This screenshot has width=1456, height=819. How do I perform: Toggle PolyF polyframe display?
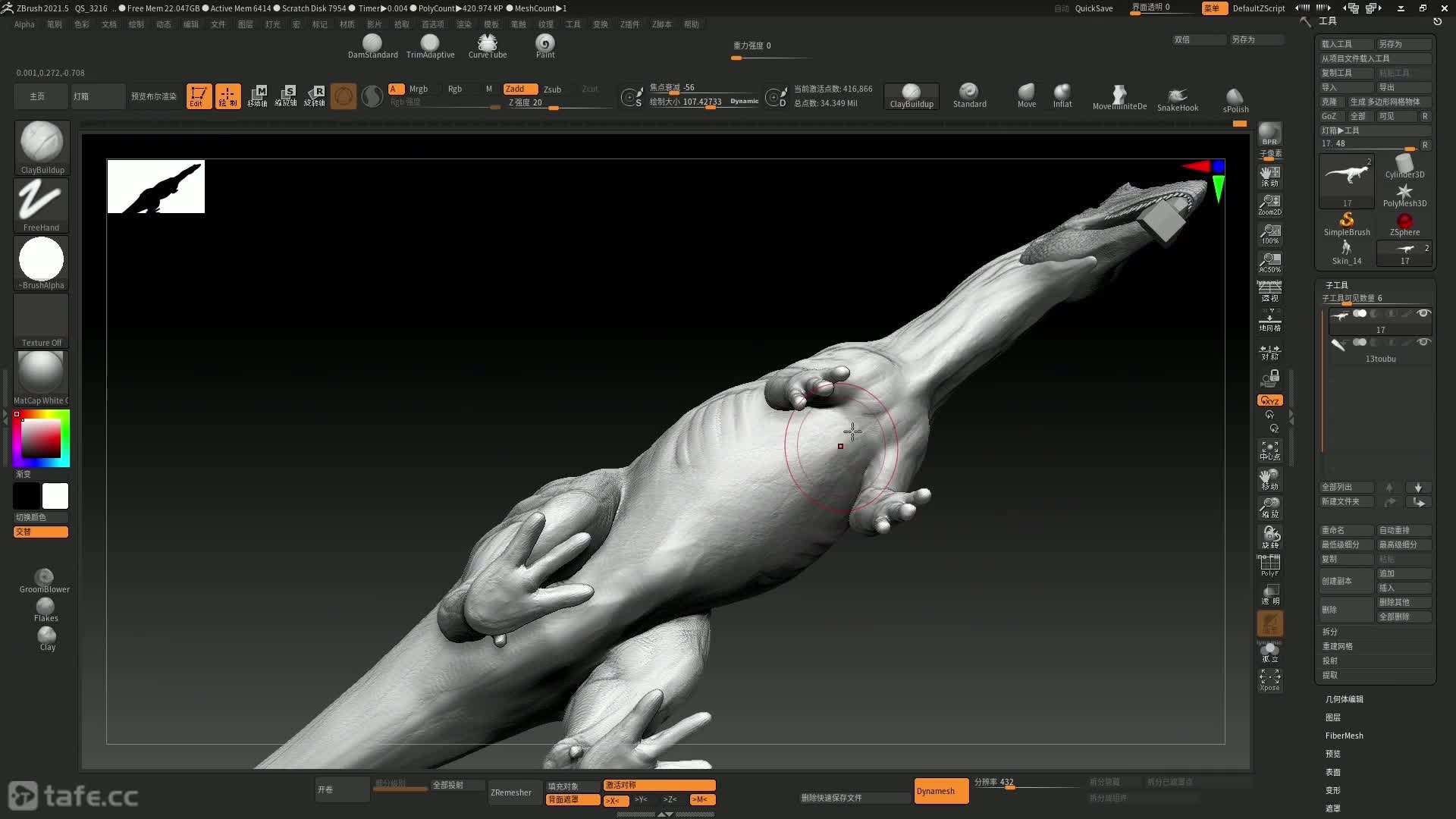tap(1269, 566)
